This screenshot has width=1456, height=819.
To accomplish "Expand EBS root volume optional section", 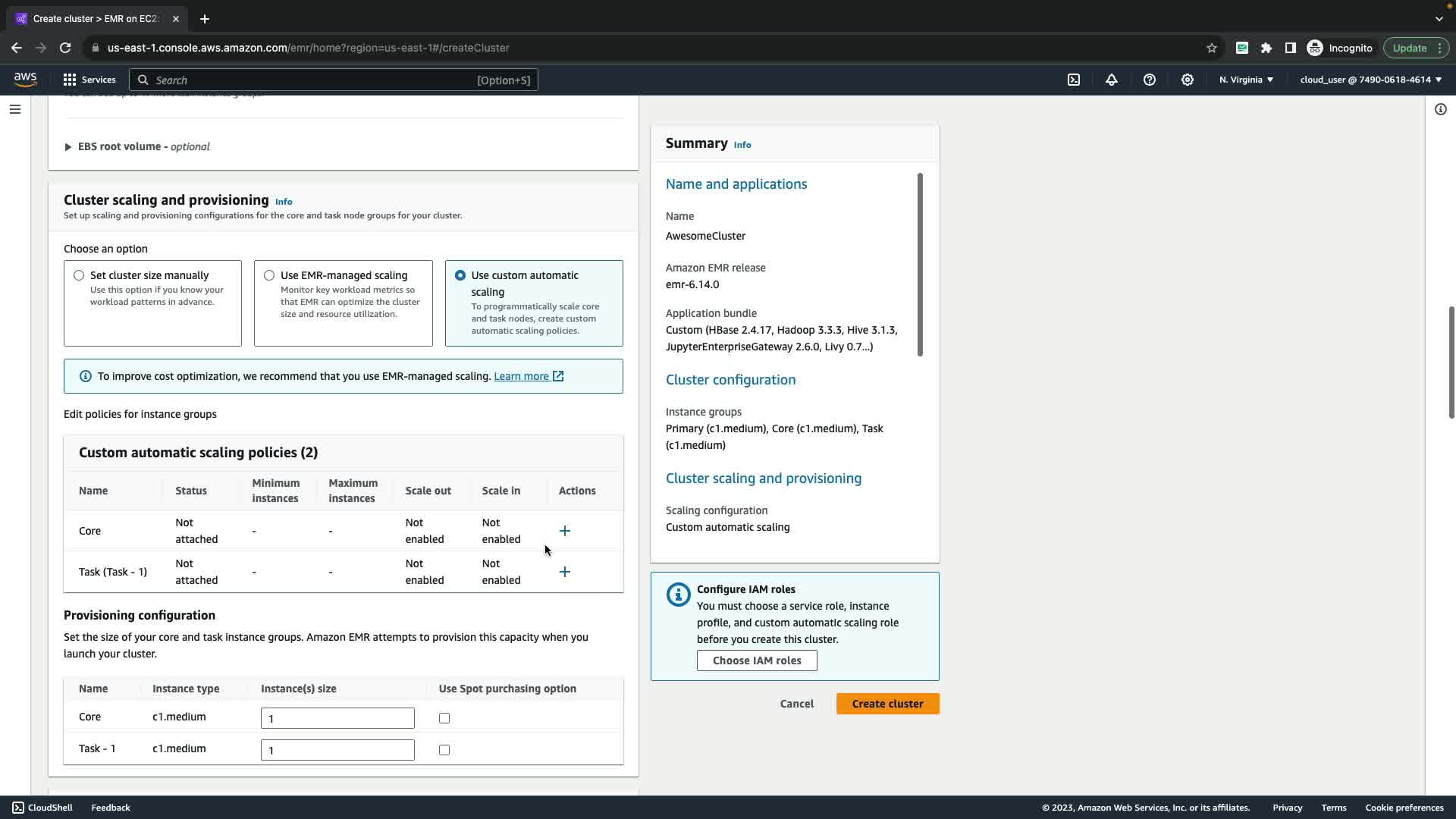I will 68,147.
